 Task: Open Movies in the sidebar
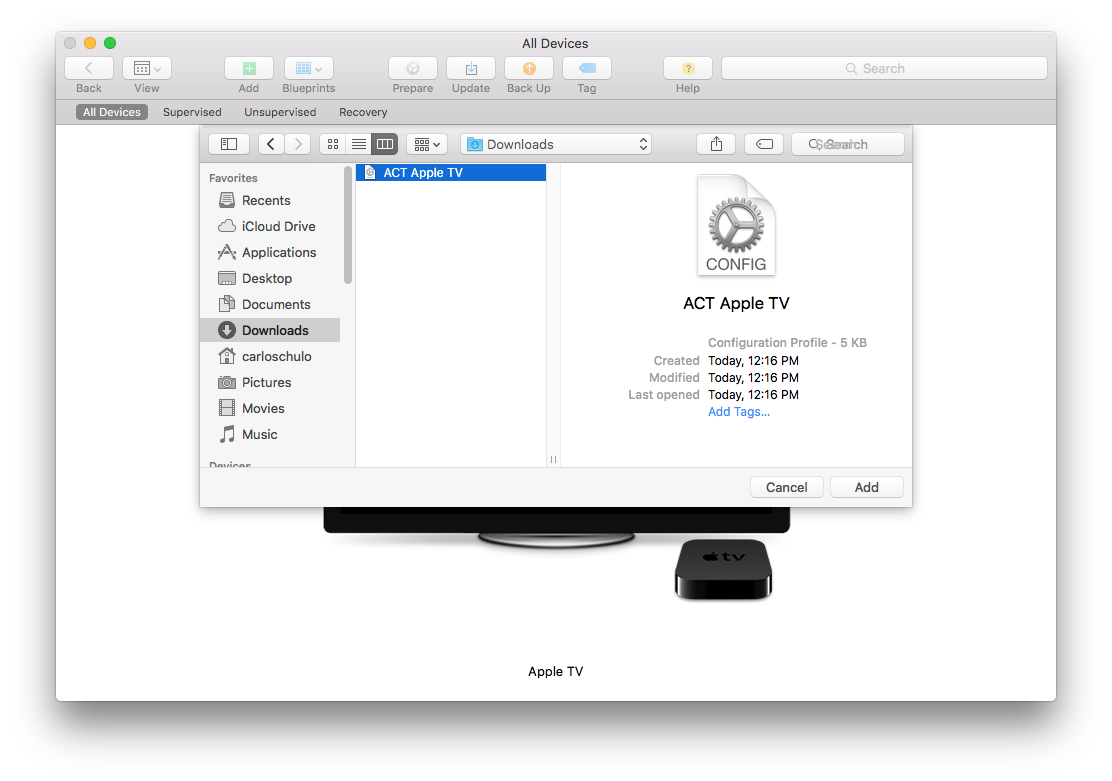click(x=270, y=409)
